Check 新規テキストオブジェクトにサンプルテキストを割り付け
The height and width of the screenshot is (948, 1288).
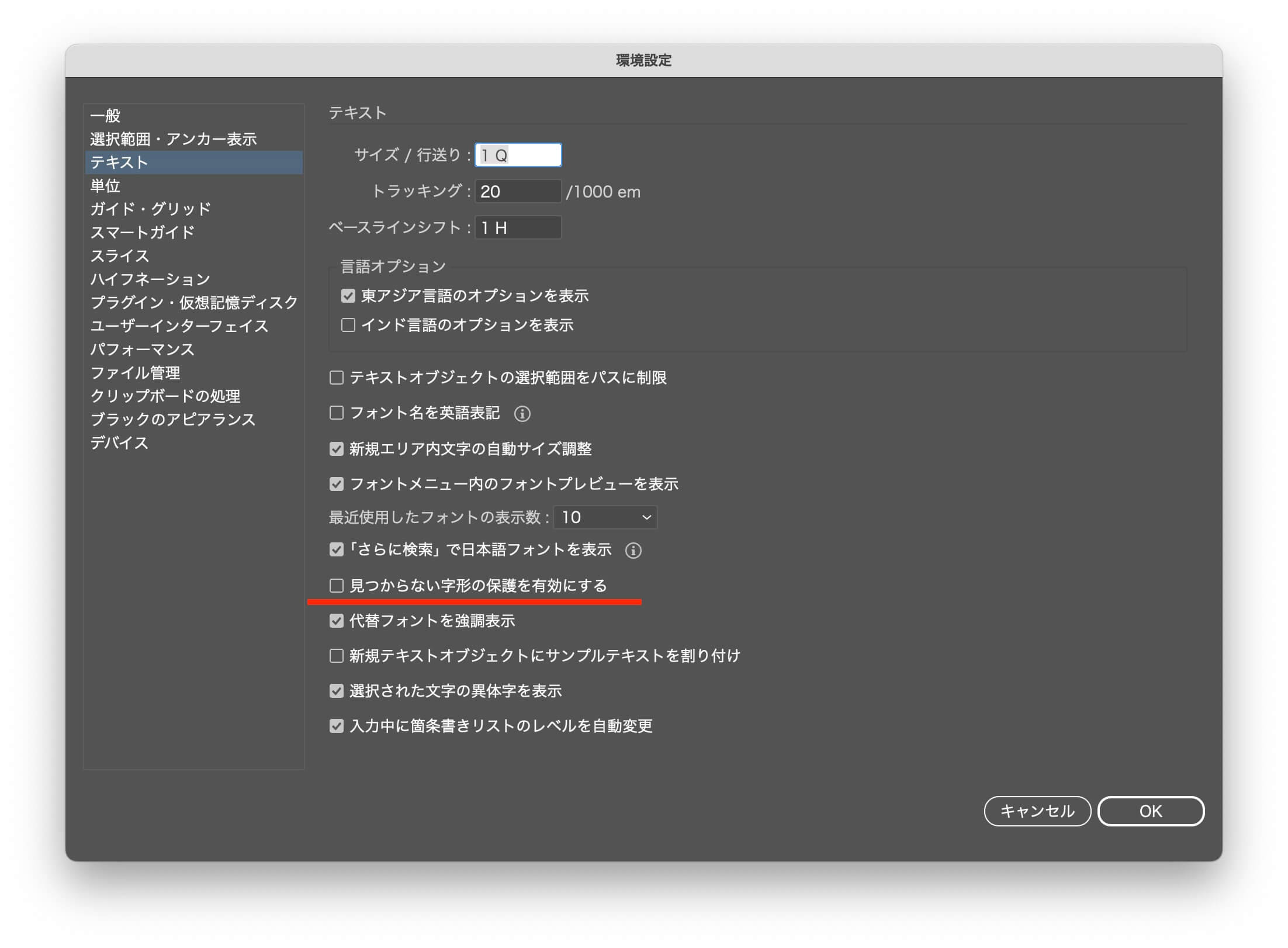[x=337, y=656]
